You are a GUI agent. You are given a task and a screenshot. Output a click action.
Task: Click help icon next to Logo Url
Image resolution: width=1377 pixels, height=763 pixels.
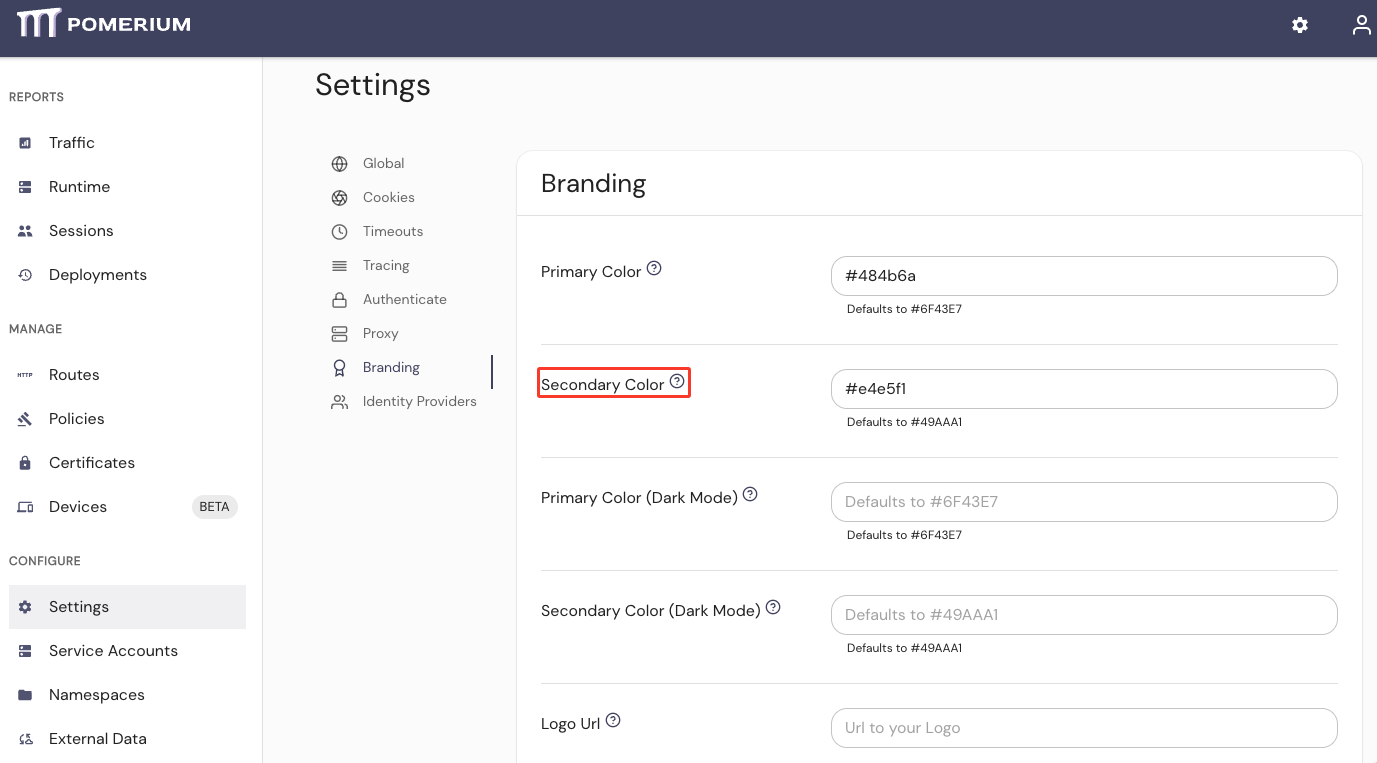(613, 721)
